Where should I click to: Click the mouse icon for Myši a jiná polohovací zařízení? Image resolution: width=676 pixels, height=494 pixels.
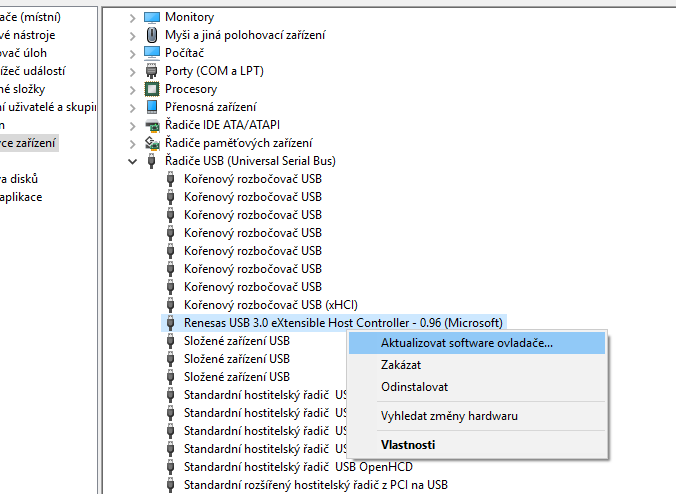click(152, 35)
